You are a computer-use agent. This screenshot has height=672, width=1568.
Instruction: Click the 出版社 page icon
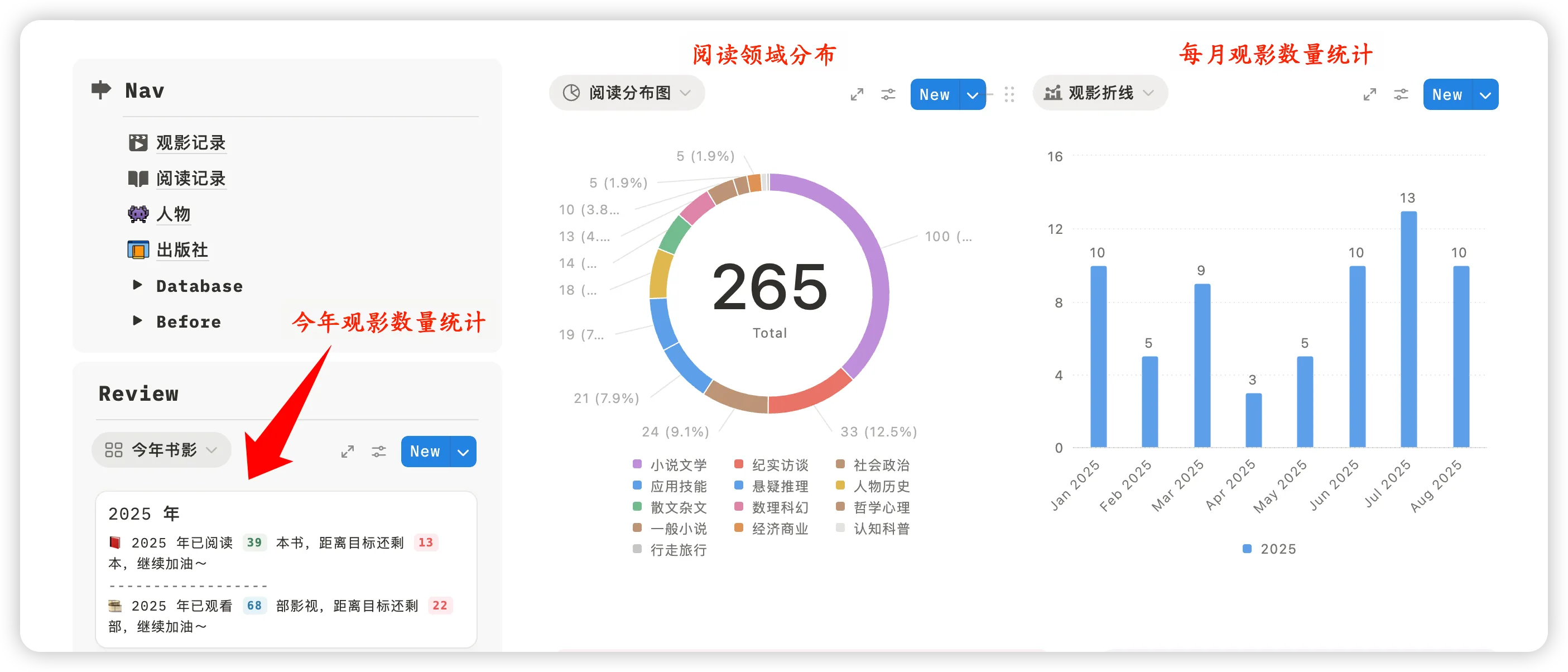(x=138, y=249)
